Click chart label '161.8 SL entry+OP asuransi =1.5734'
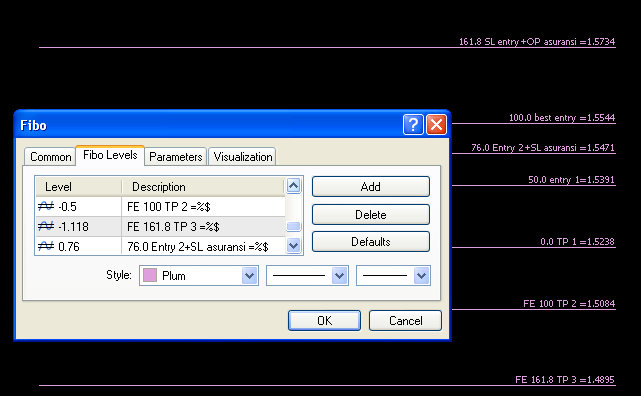 click(x=537, y=42)
